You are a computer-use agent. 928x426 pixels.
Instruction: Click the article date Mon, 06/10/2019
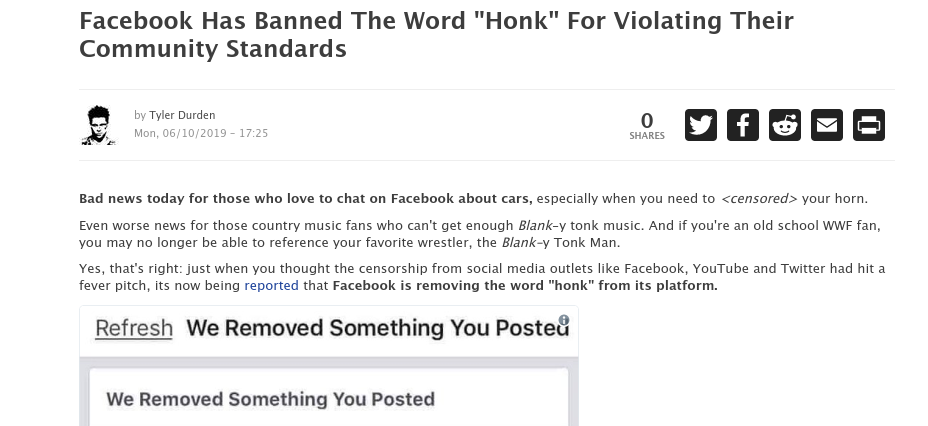[201, 133]
